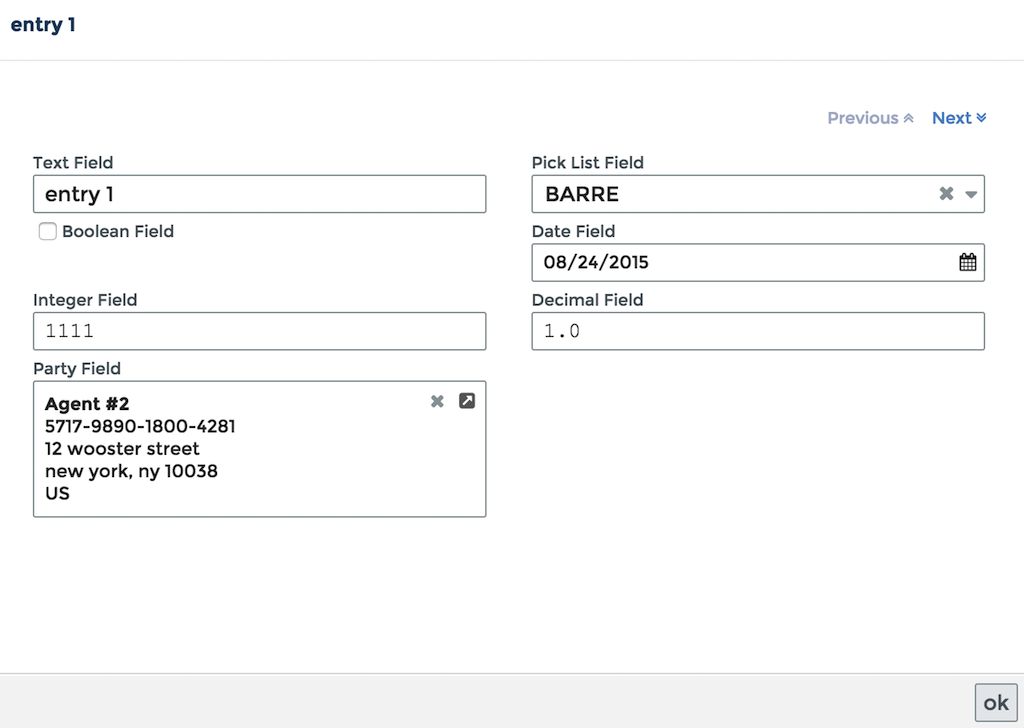Confirm with the ok button
This screenshot has width=1024, height=728.
click(x=996, y=703)
